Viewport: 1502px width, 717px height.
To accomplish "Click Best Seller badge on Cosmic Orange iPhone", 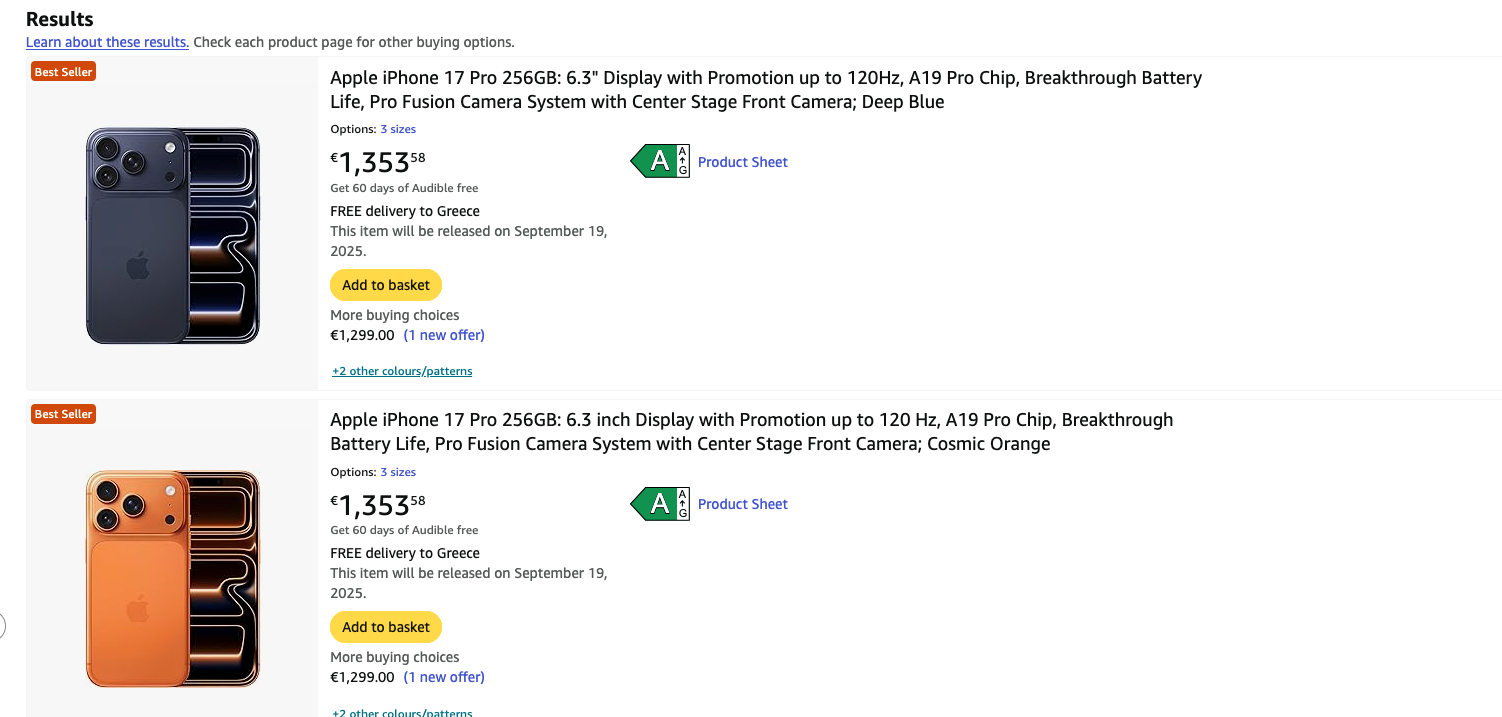I will tap(63, 414).
